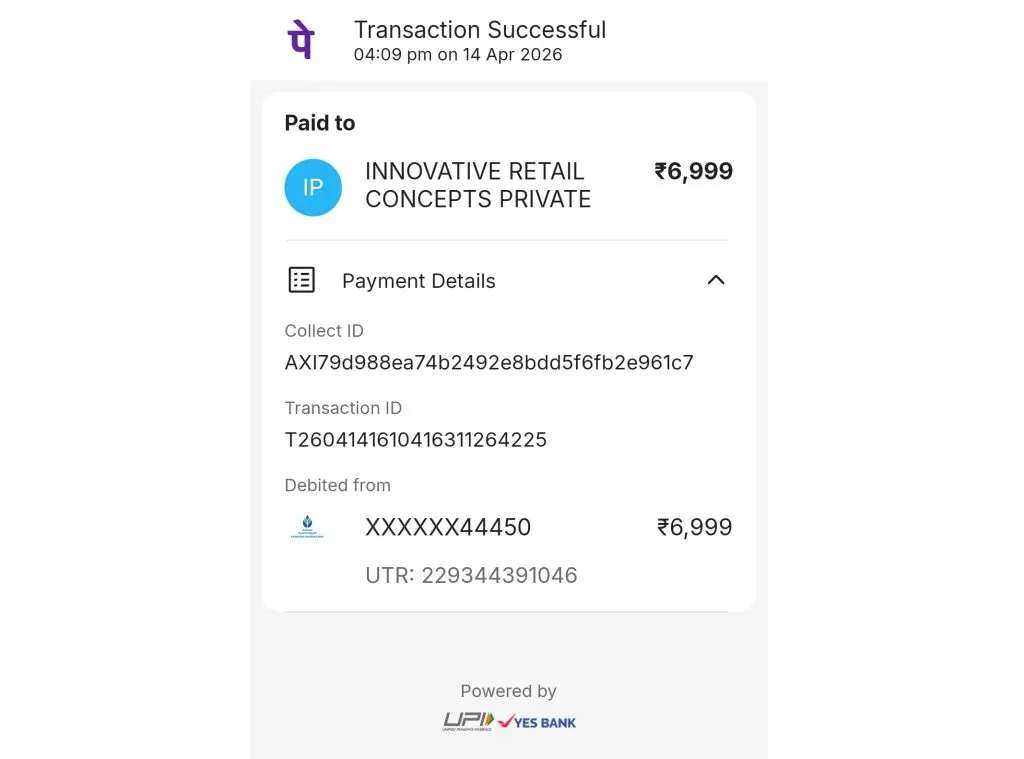
Task: Click the YES BANK logo
Action: click(x=538, y=721)
